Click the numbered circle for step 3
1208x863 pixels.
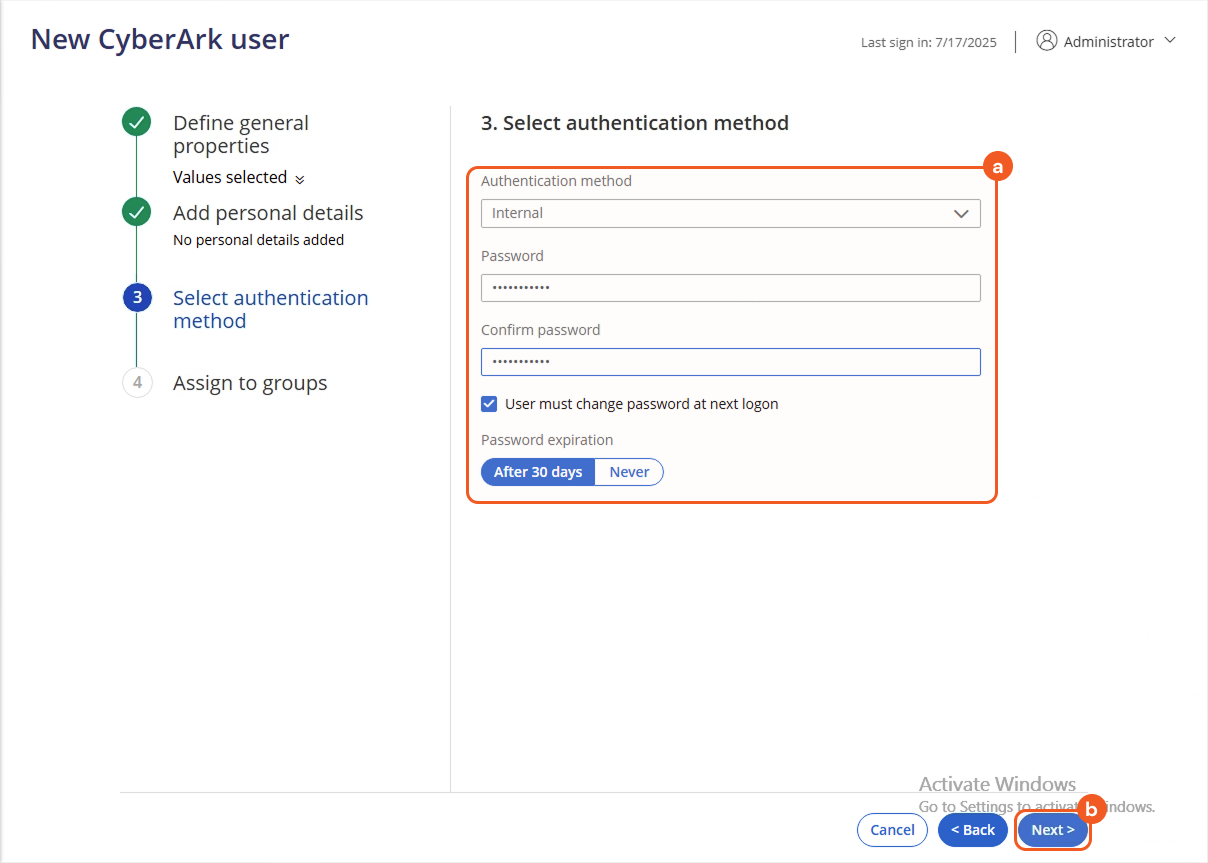pos(136,297)
